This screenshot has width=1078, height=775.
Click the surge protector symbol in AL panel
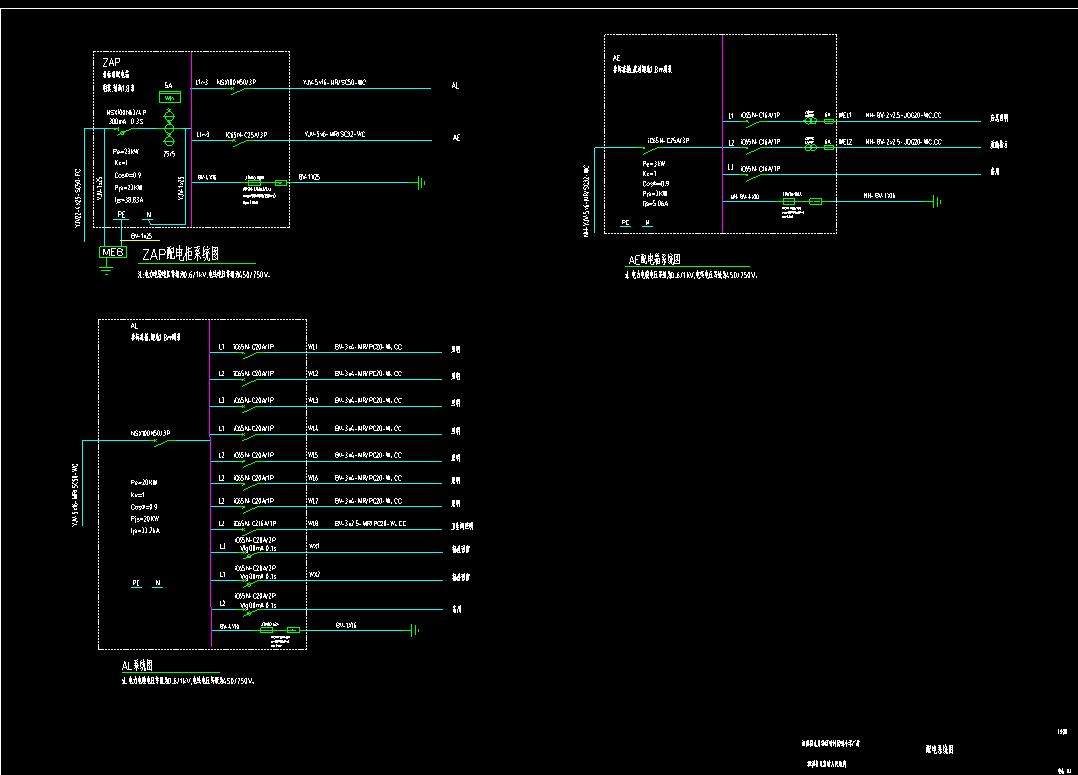tap(268, 630)
